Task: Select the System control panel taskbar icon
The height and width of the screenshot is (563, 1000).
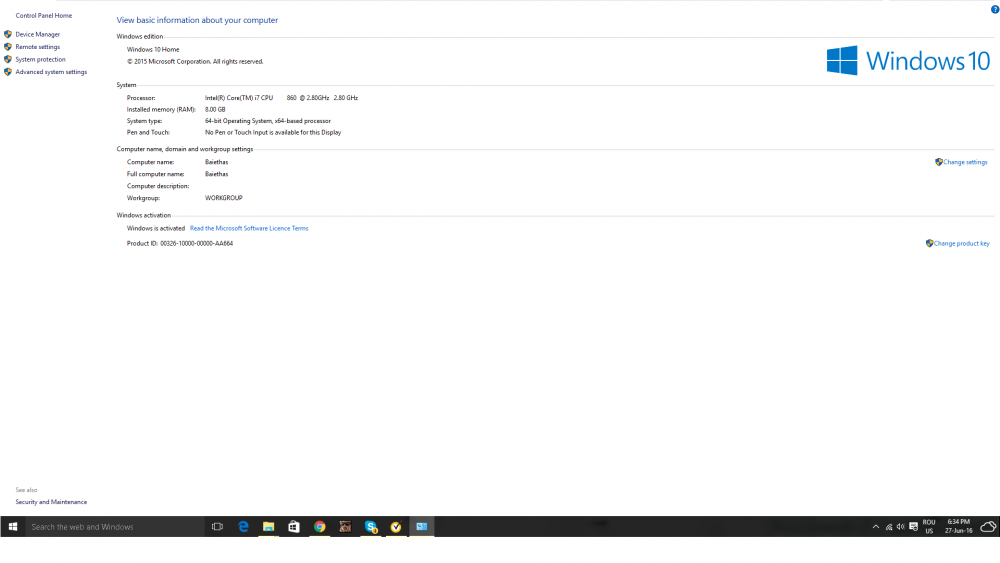Action: [x=422, y=527]
